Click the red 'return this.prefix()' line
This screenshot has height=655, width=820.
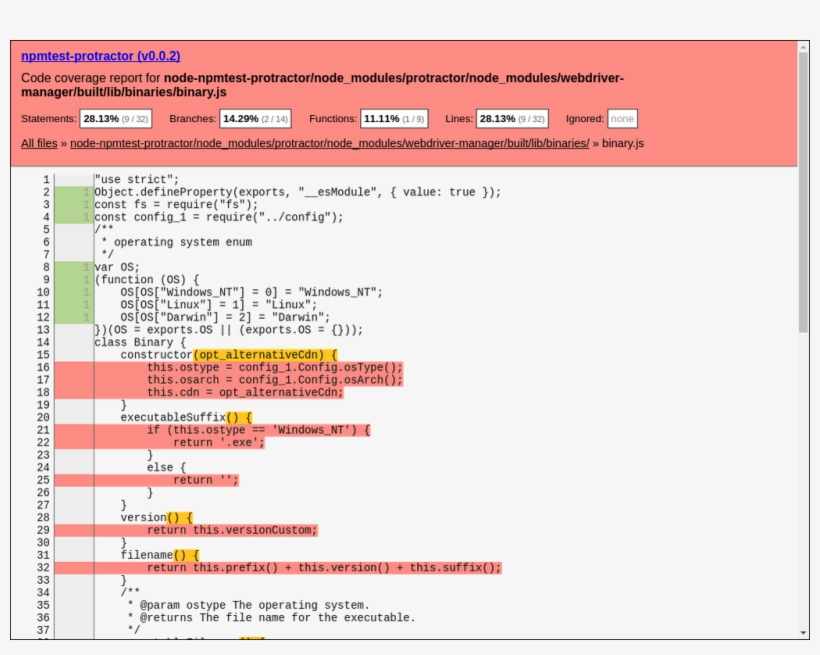pyautogui.click(x=323, y=568)
